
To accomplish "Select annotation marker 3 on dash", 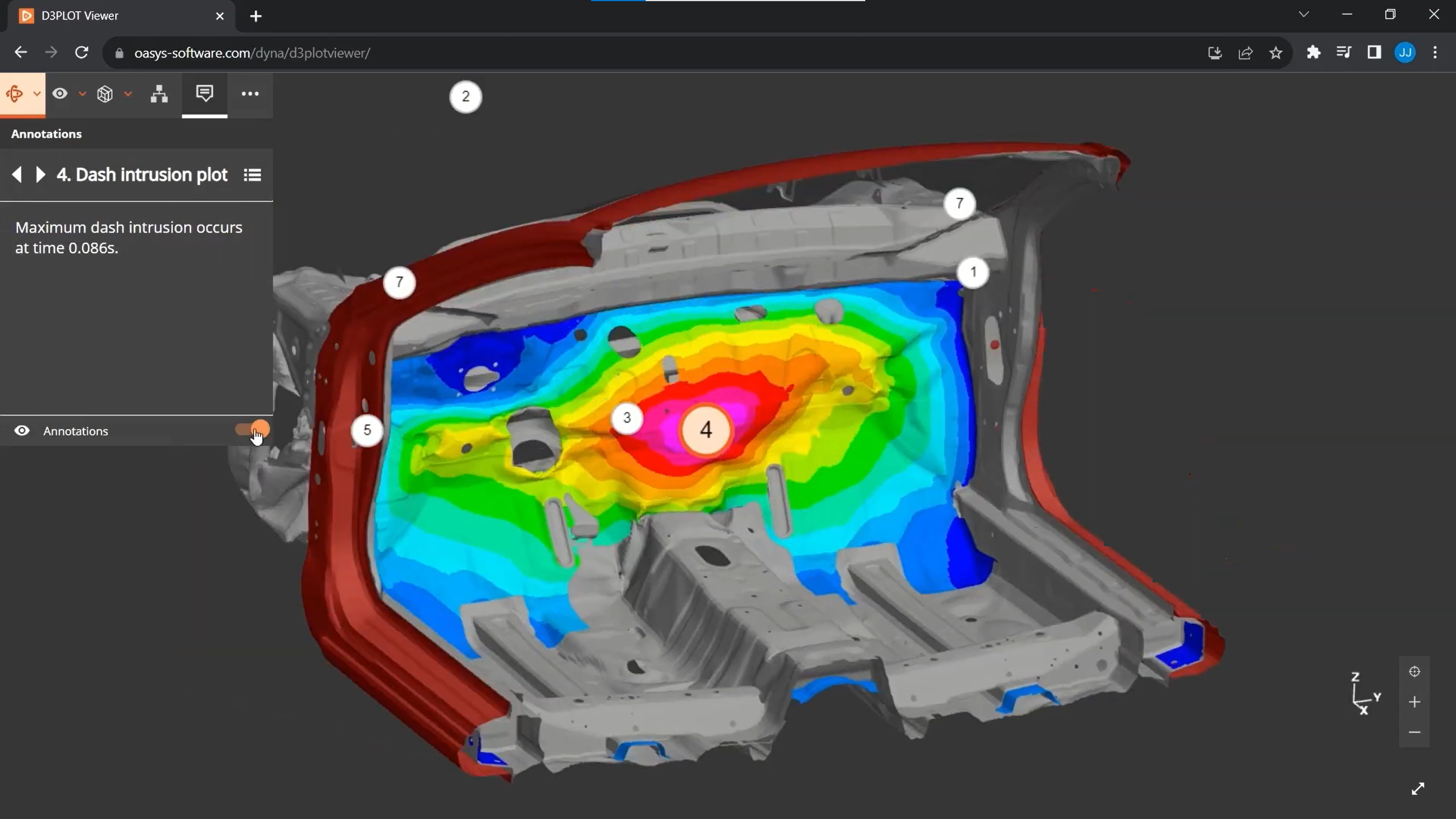I will (627, 418).
